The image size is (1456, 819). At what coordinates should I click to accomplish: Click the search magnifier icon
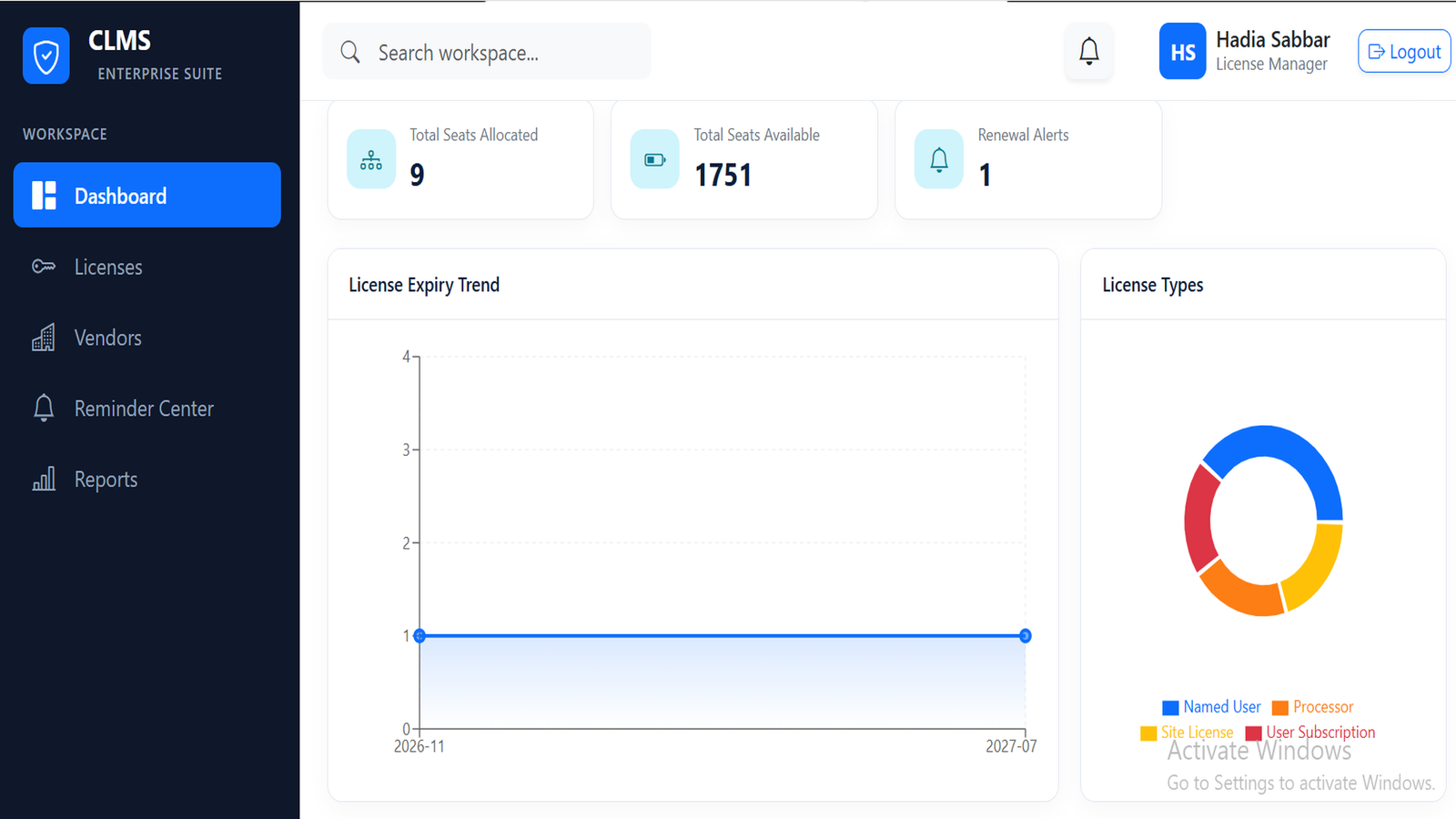click(350, 52)
